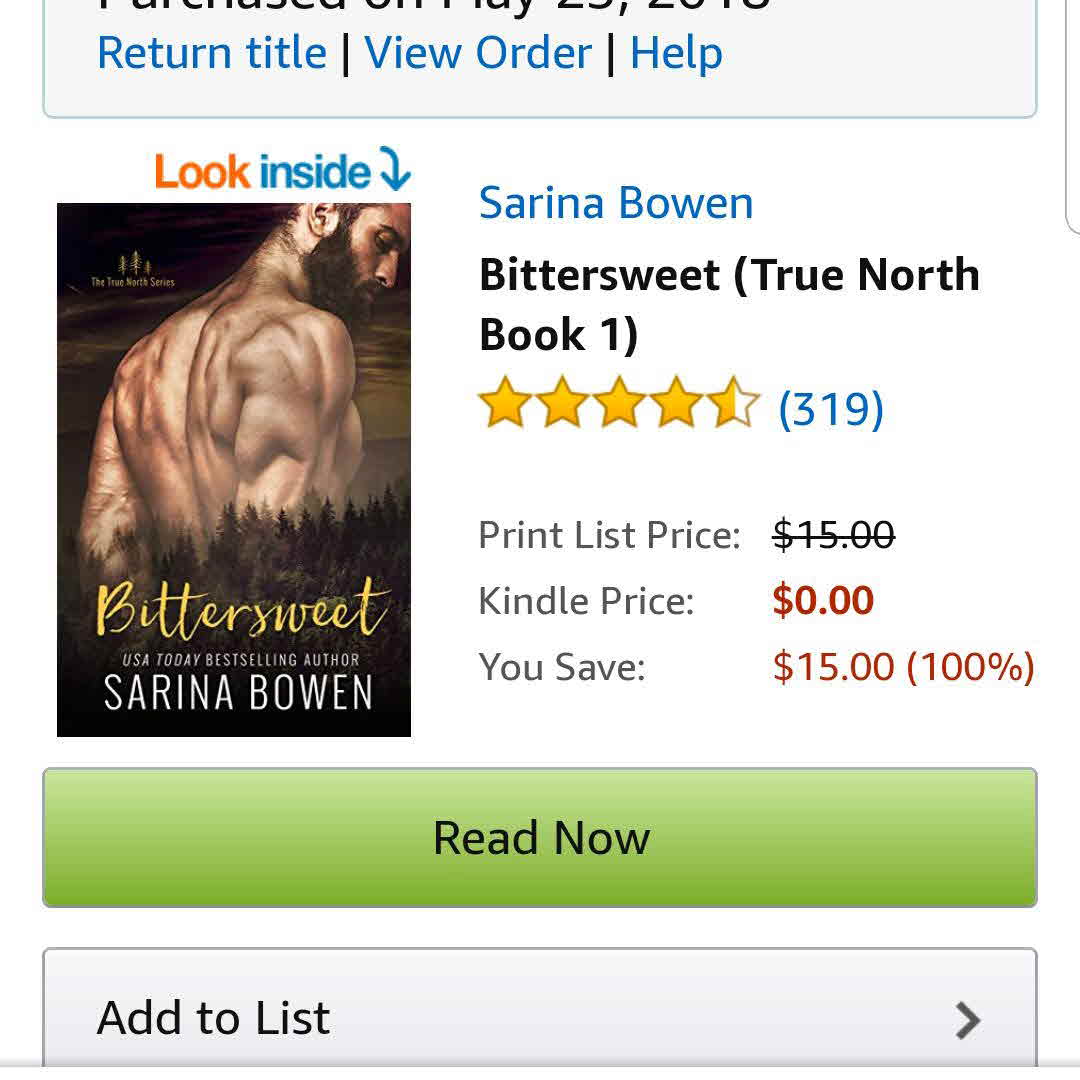1080x1080 pixels.
Task: Open the Sarina Bowen author link
Action: coord(616,202)
